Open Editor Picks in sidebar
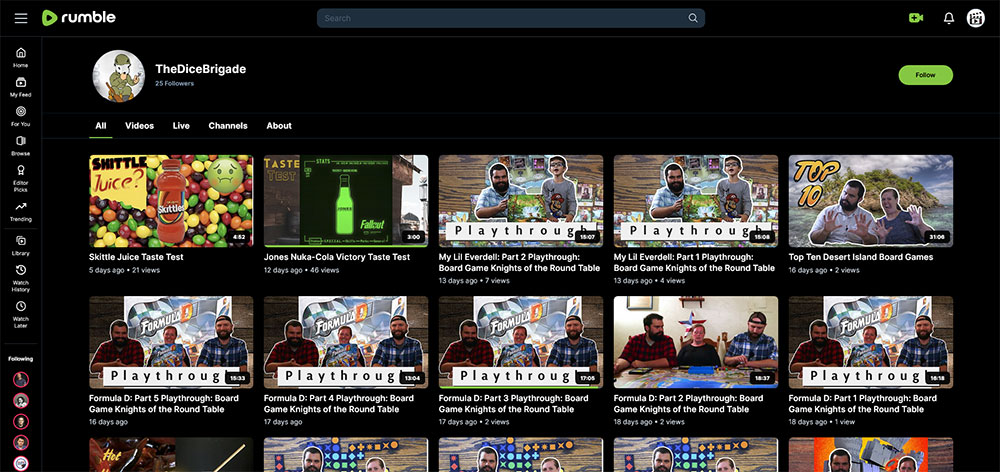Viewport: 1000px width, 472px height. point(20,178)
